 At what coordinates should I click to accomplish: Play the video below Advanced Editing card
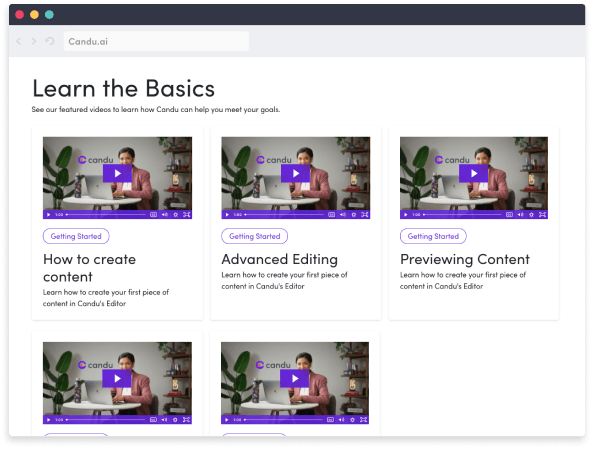coord(295,378)
